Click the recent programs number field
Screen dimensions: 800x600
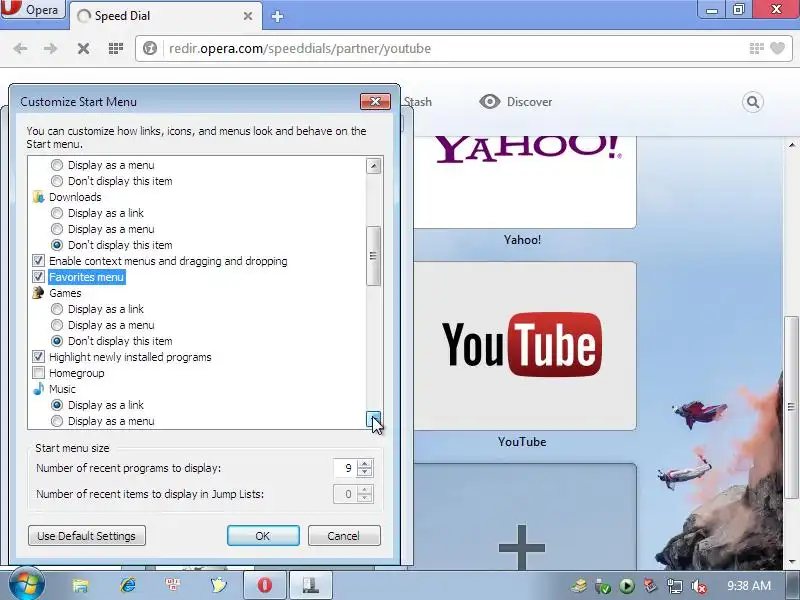click(x=345, y=468)
